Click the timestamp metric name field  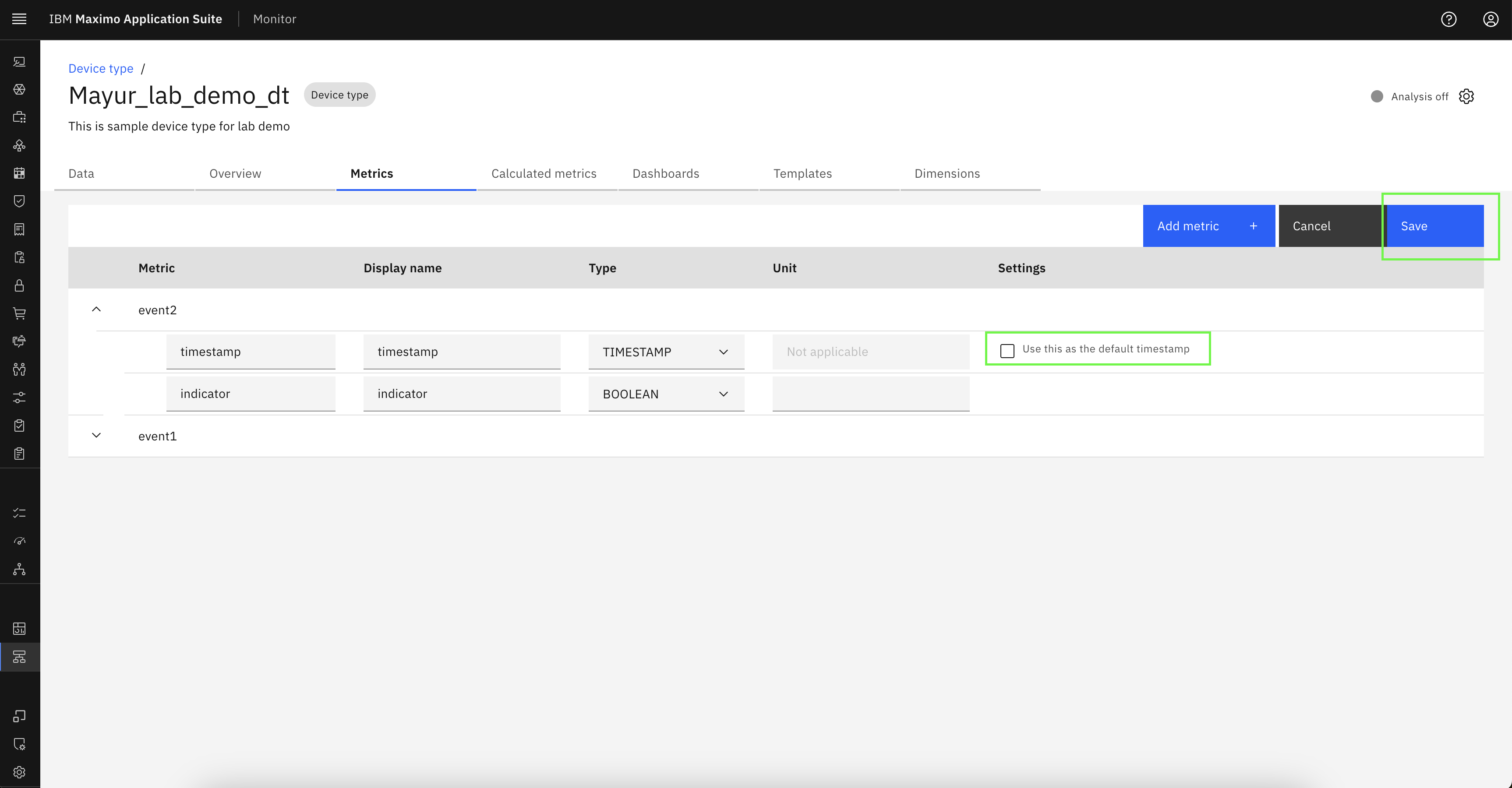tap(251, 352)
